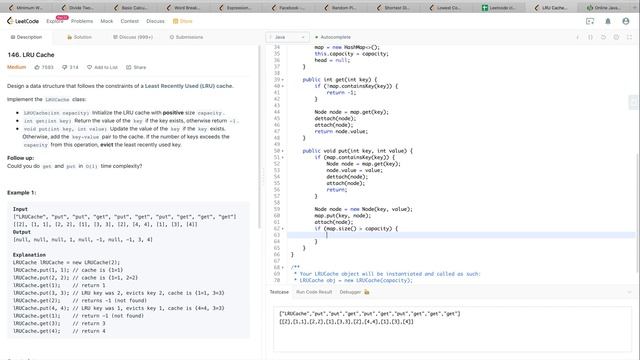Open the Java language dropdown

(x=287, y=37)
